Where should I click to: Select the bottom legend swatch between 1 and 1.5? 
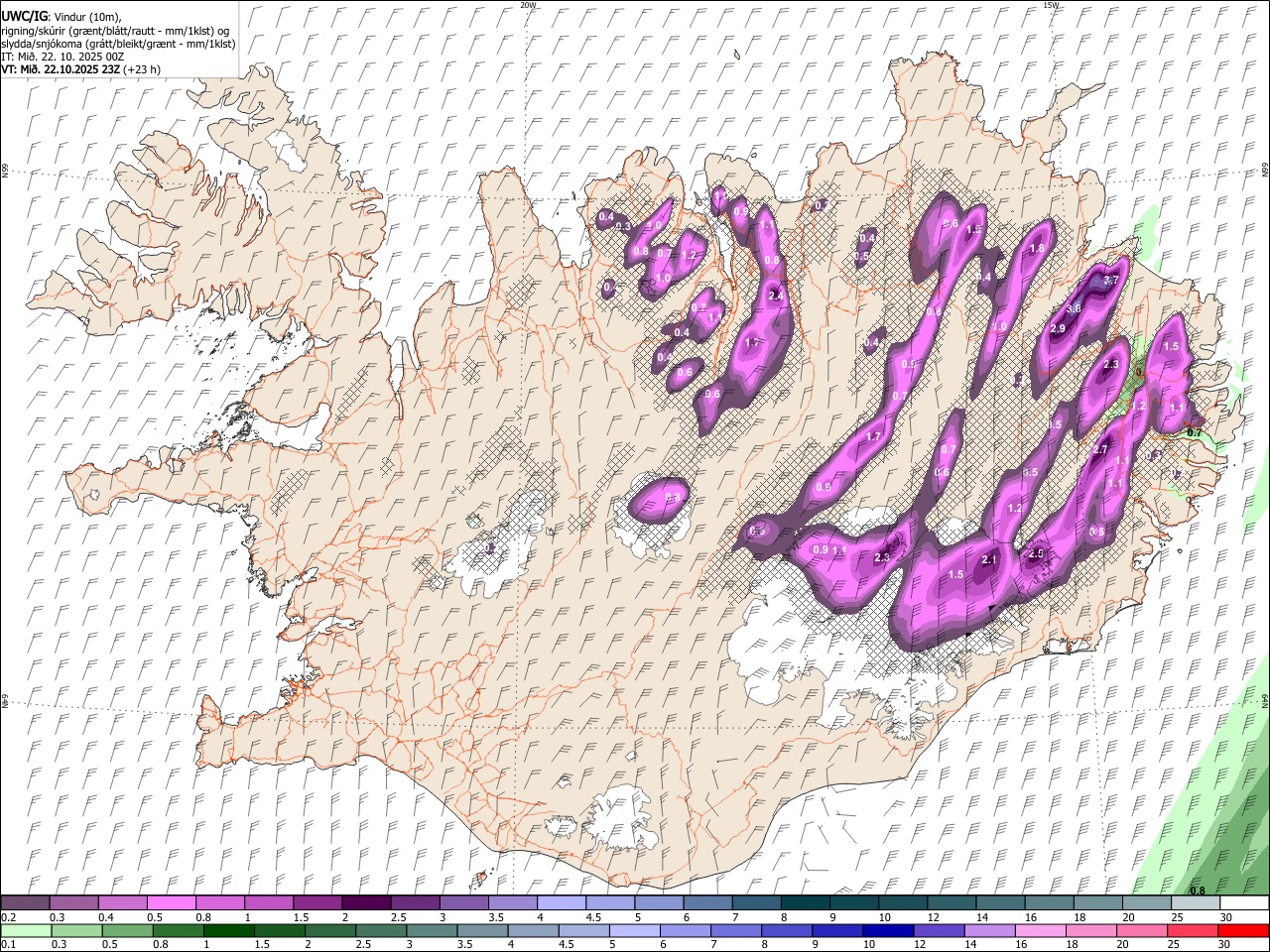tap(228, 931)
